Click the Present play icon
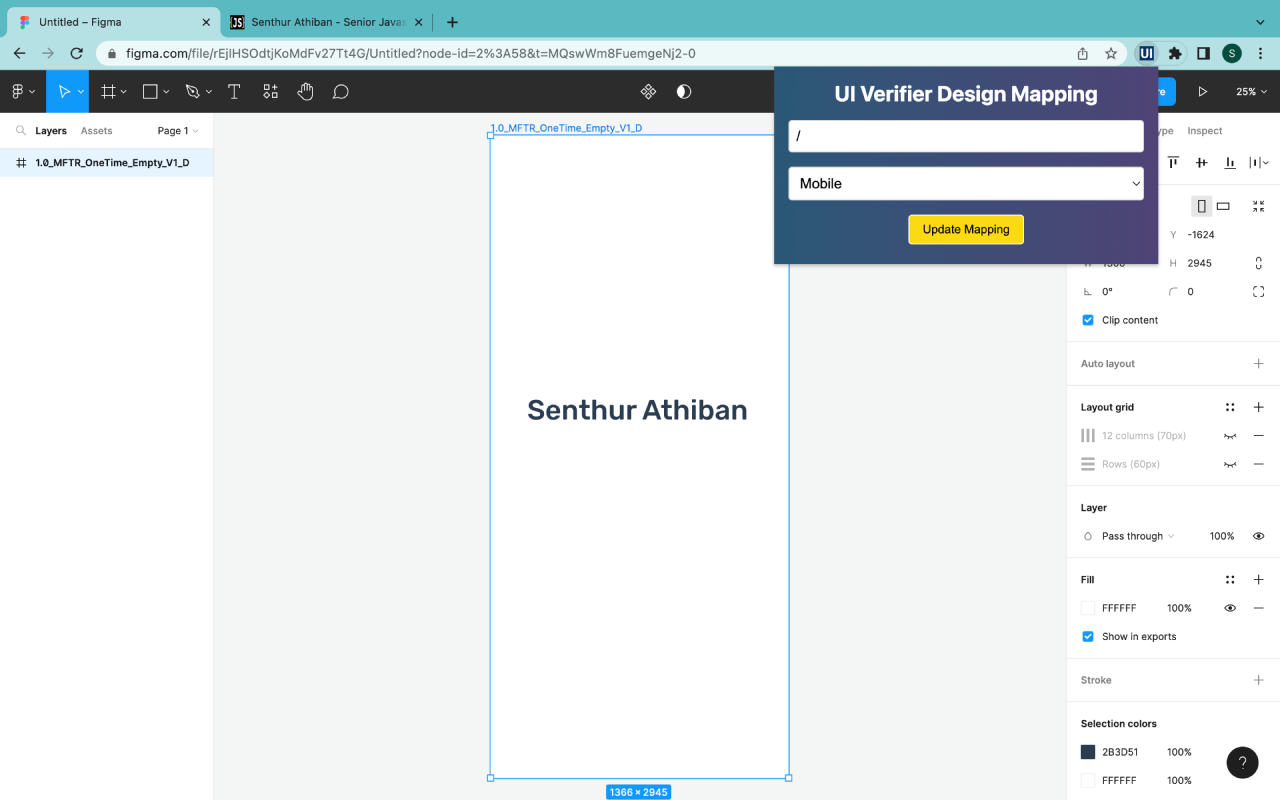The image size is (1280, 800). (x=1203, y=92)
